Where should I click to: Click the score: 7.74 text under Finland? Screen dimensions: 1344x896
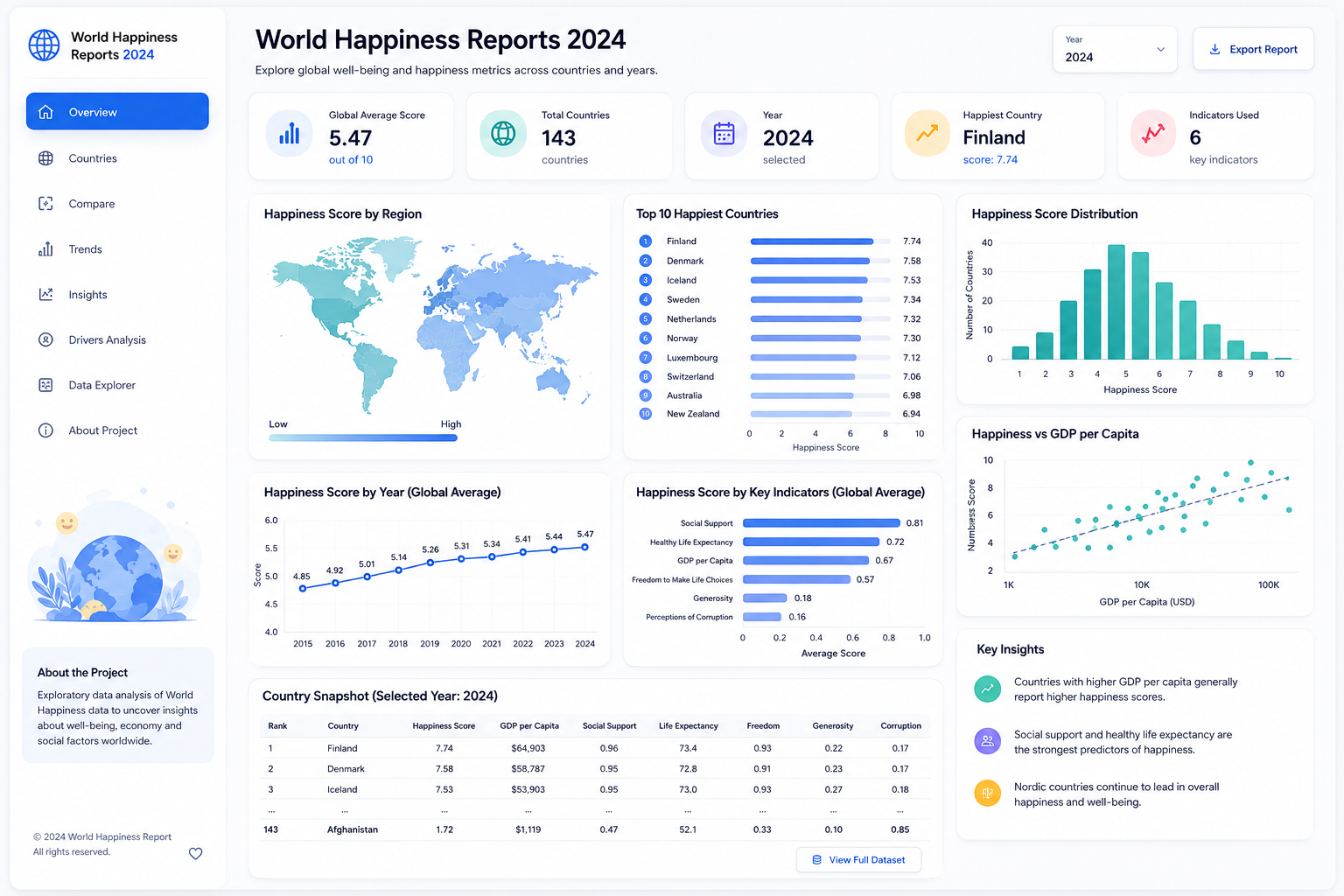coord(990,160)
